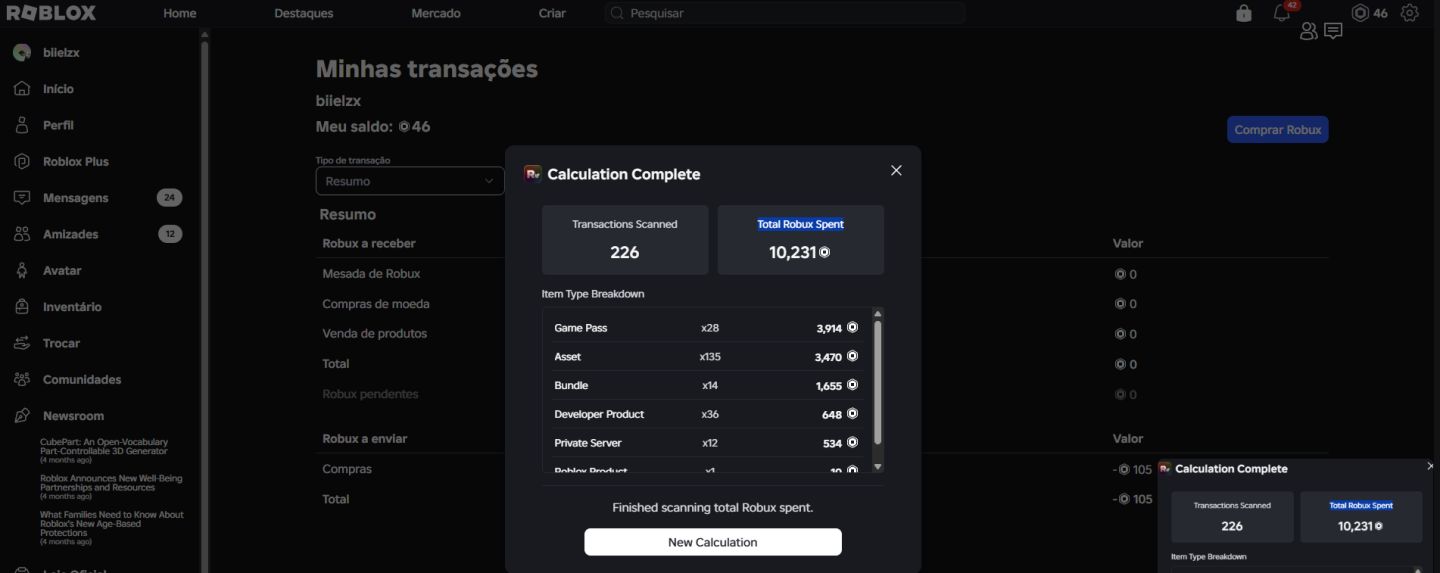Click the Roblox logo in the header

click(52, 13)
